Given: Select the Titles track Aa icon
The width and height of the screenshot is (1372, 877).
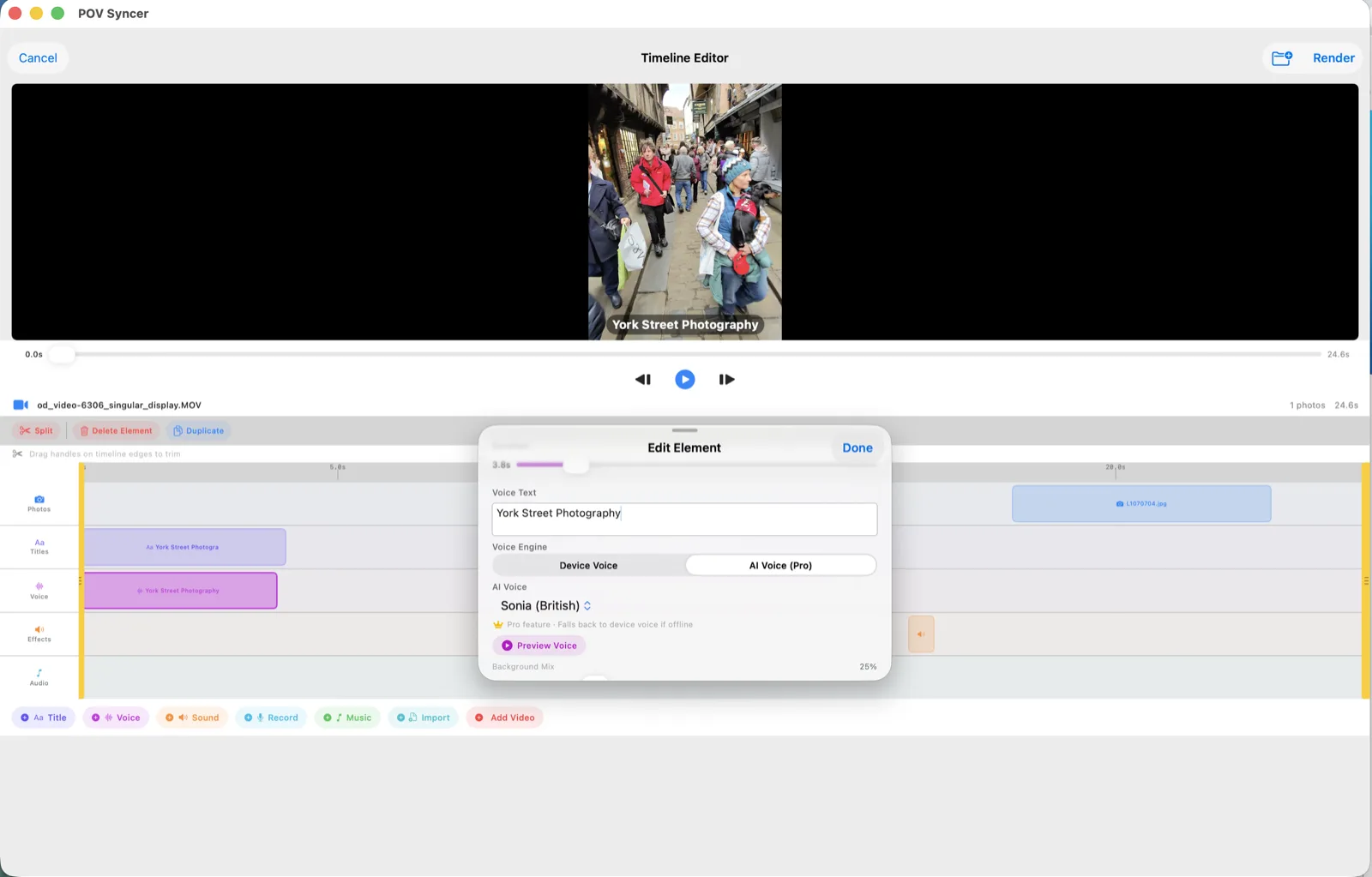Looking at the screenshot, I should pyautogui.click(x=39, y=543).
